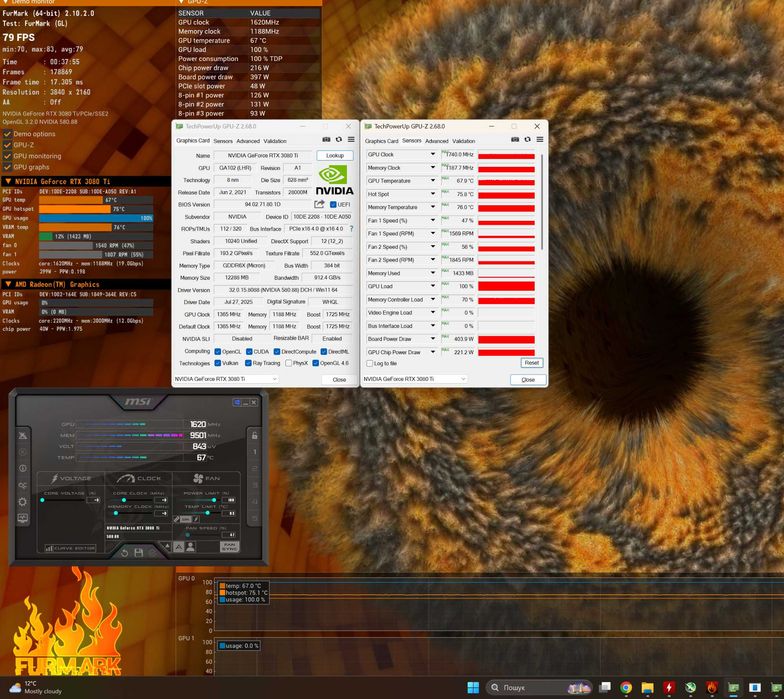This screenshot has height=699, width=784.
Task: Click Bus Interface question mark icon
Action: point(351,228)
